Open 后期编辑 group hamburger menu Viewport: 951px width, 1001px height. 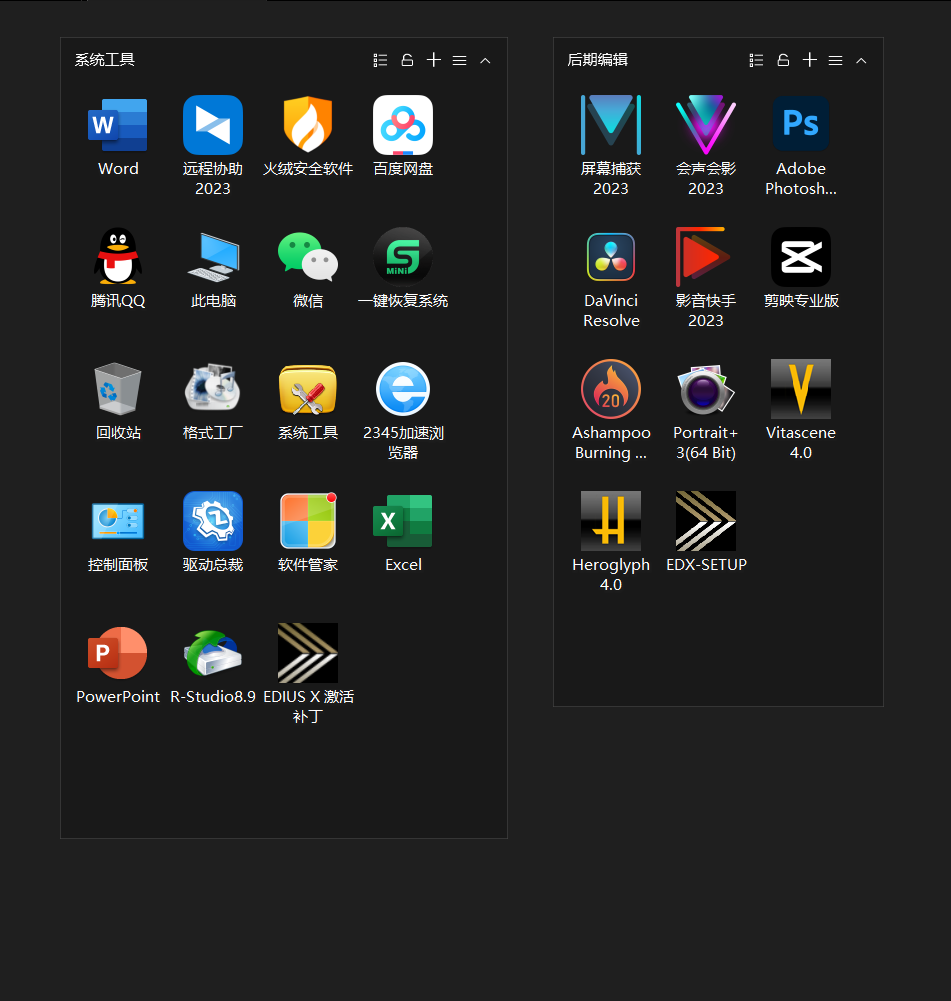[835, 61]
